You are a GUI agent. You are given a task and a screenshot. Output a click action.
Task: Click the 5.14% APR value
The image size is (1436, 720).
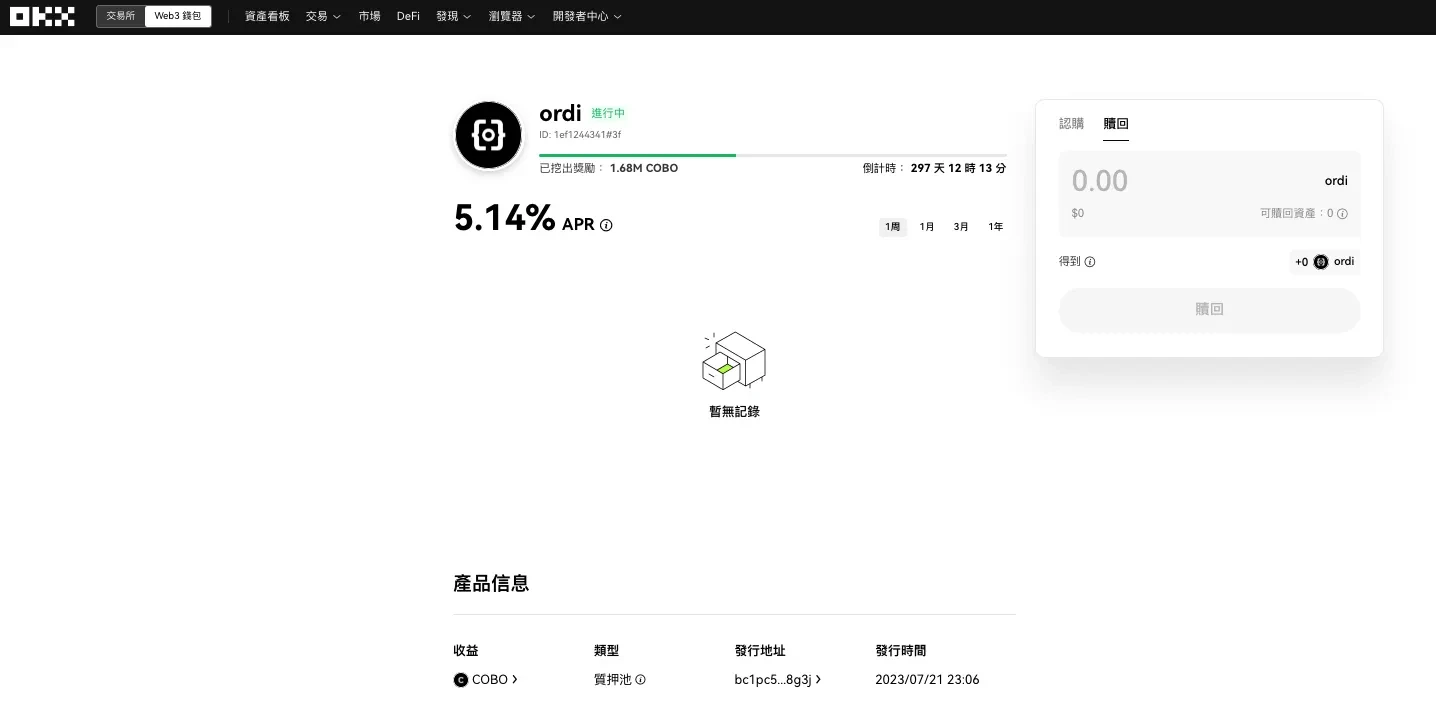tap(504, 218)
